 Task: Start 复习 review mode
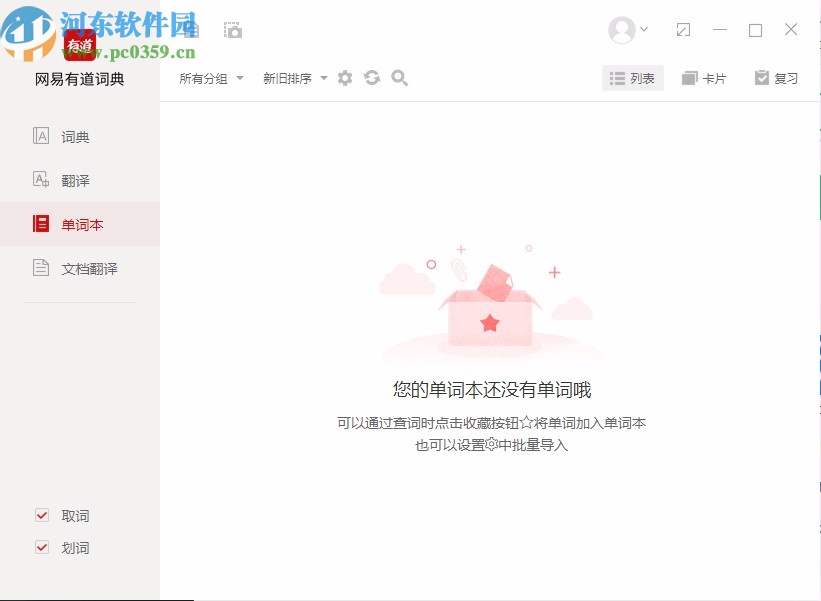[x=778, y=77]
